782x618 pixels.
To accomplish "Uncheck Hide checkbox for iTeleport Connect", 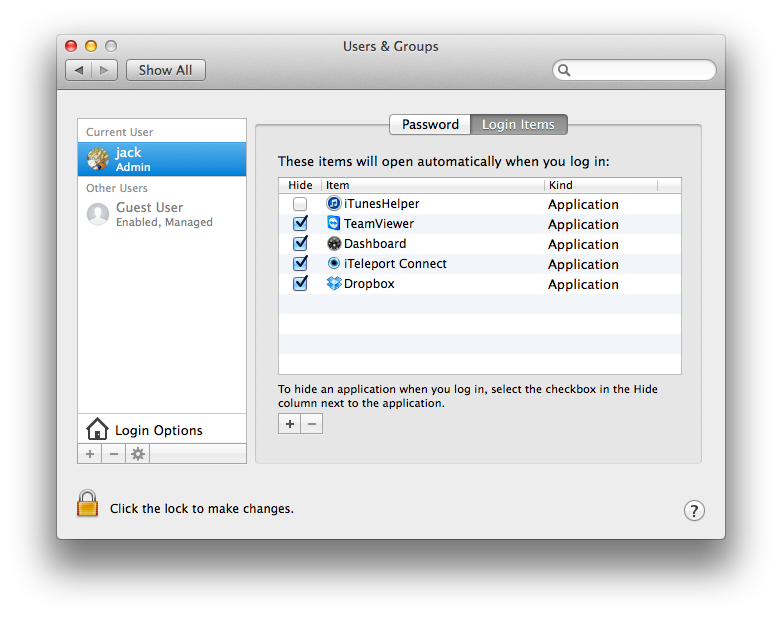I will pos(300,263).
